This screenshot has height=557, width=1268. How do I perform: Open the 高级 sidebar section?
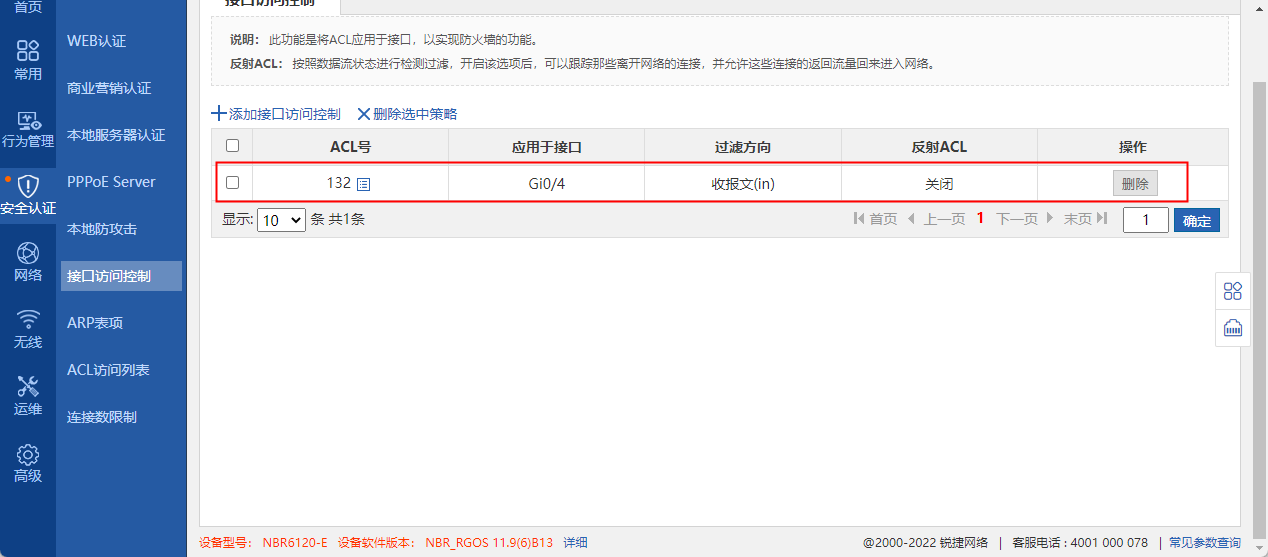(x=28, y=463)
